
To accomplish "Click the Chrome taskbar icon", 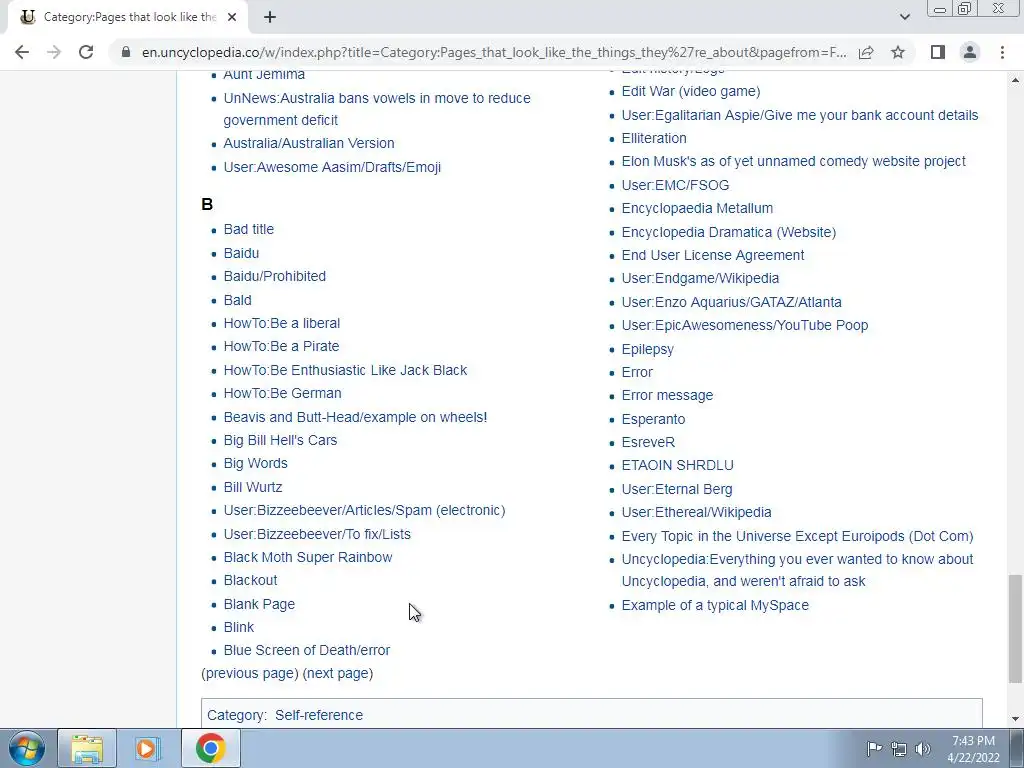I will [x=210, y=748].
